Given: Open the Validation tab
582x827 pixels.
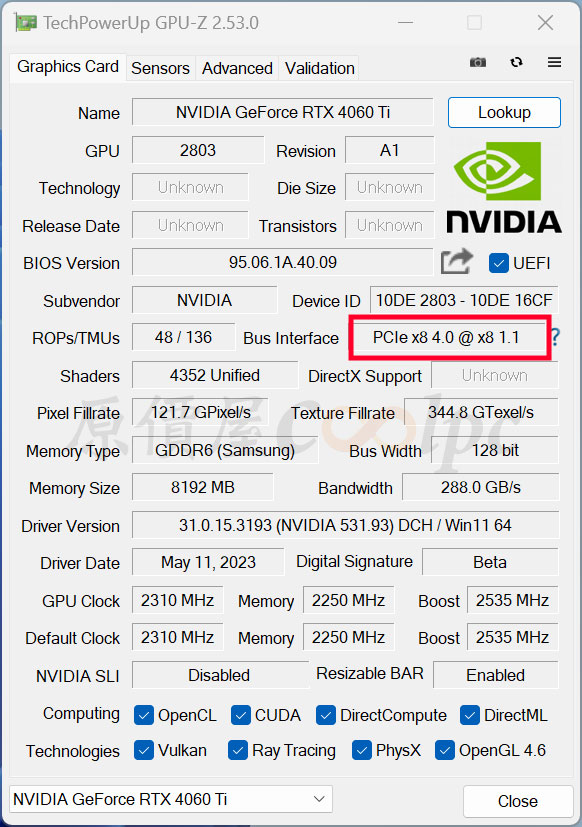Looking at the screenshot, I should tap(319, 68).
